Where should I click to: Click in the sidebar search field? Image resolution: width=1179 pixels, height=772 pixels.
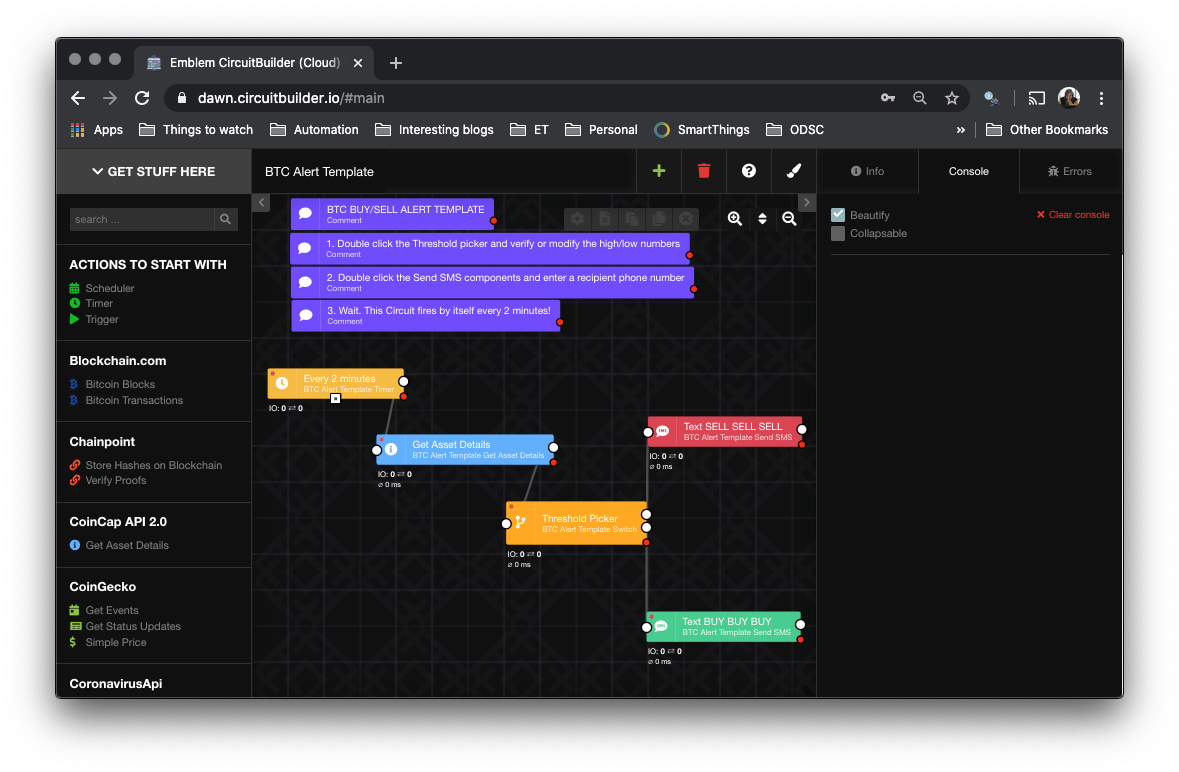142,219
